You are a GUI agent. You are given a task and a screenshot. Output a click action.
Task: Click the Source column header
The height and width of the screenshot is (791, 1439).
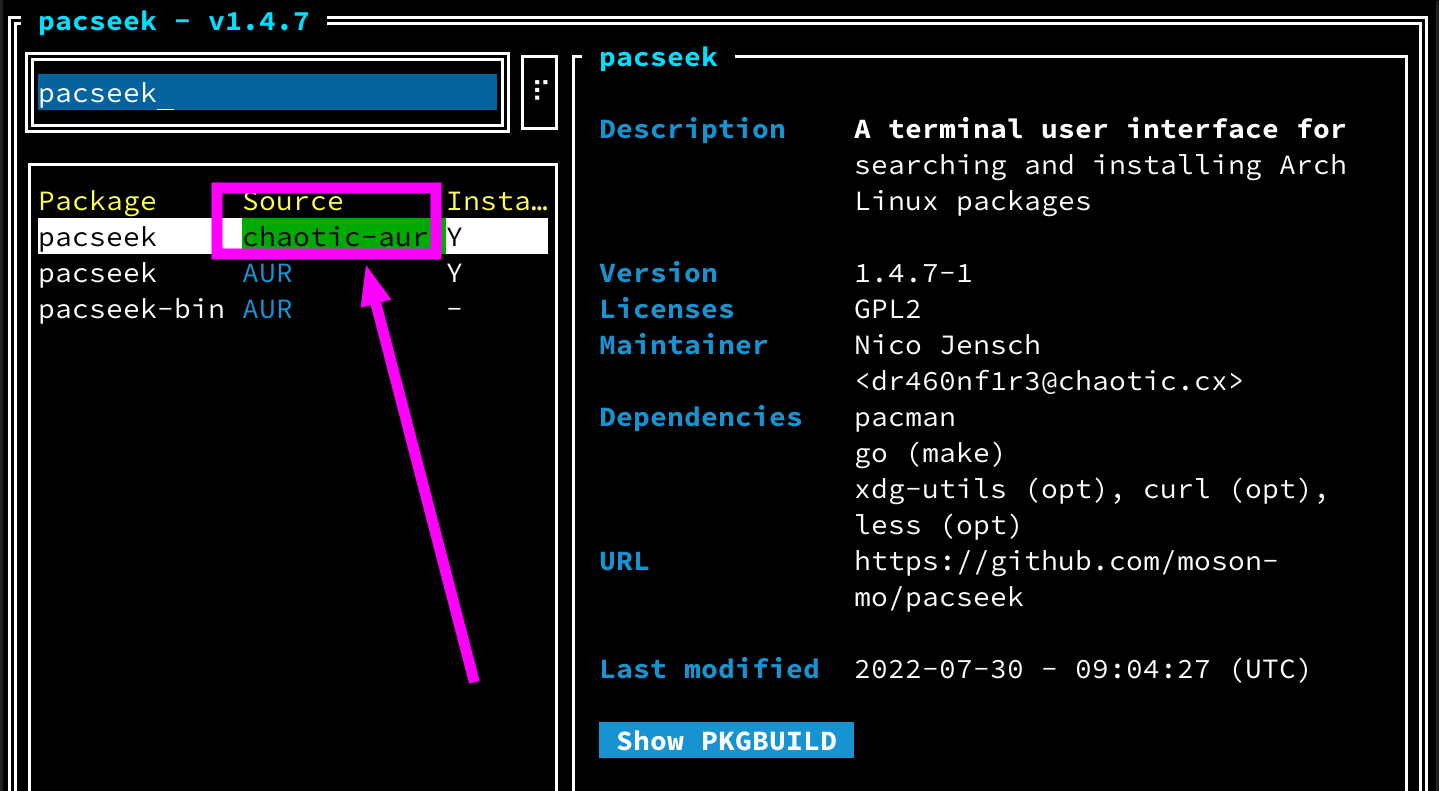293,201
